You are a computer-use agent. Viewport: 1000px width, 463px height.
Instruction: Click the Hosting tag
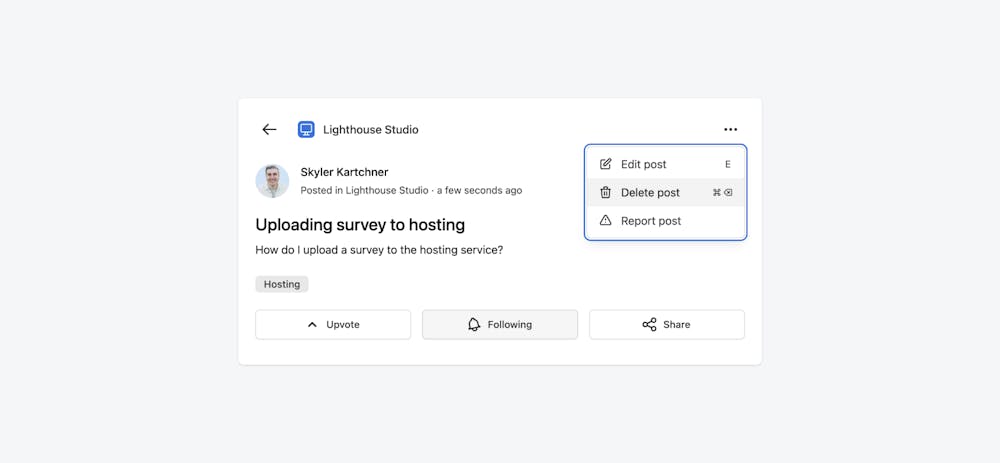282,284
